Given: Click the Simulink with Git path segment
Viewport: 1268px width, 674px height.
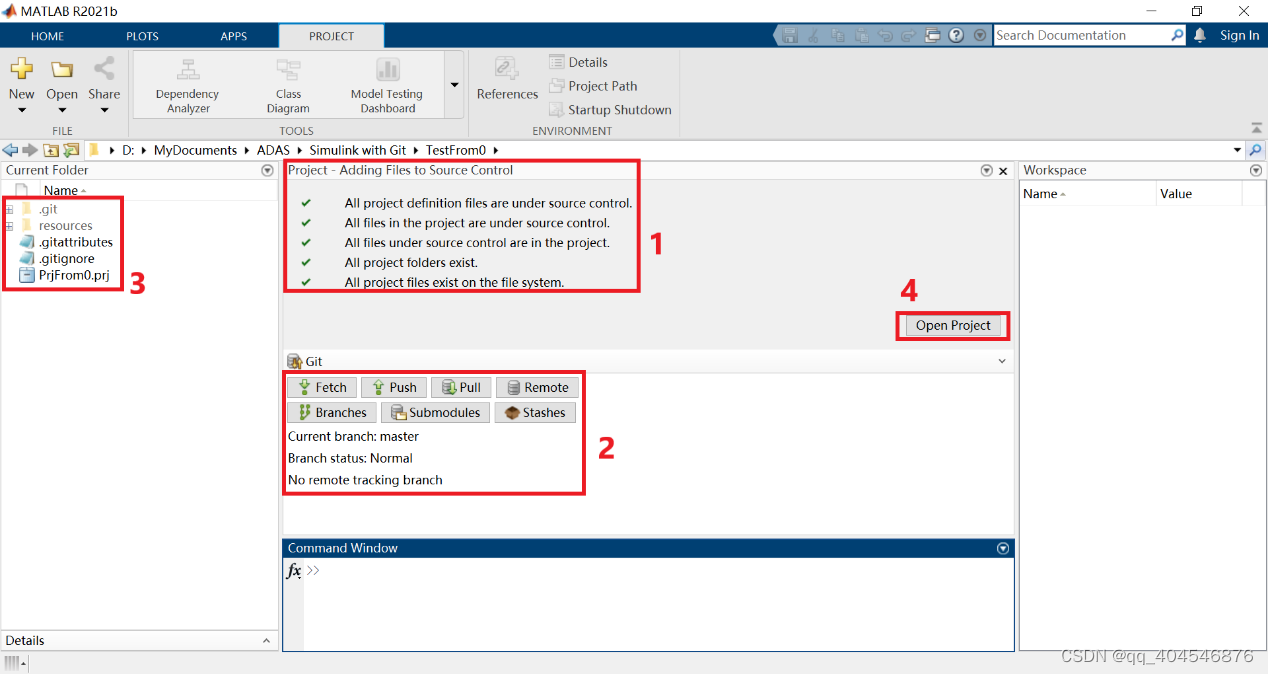Looking at the screenshot, I should (x=357, y=150).
